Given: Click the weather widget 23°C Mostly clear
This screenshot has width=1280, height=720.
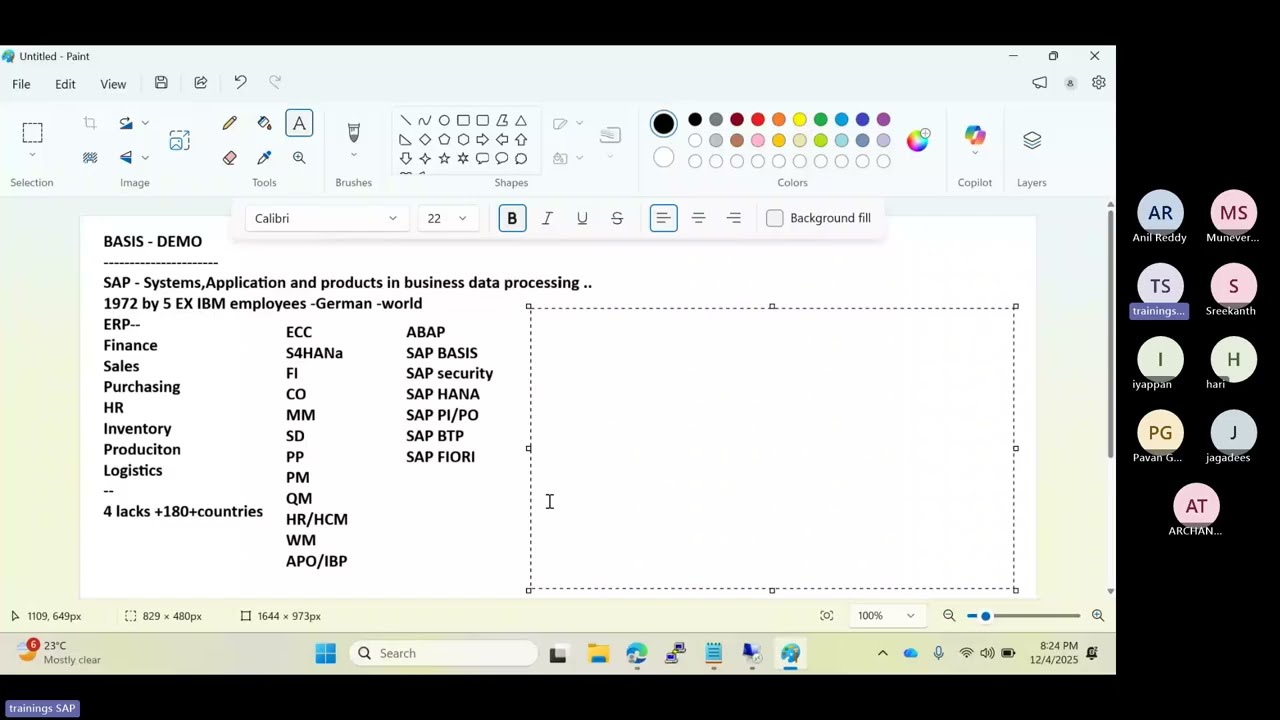Looking at the screenshot, I should [x=60, y=652].
